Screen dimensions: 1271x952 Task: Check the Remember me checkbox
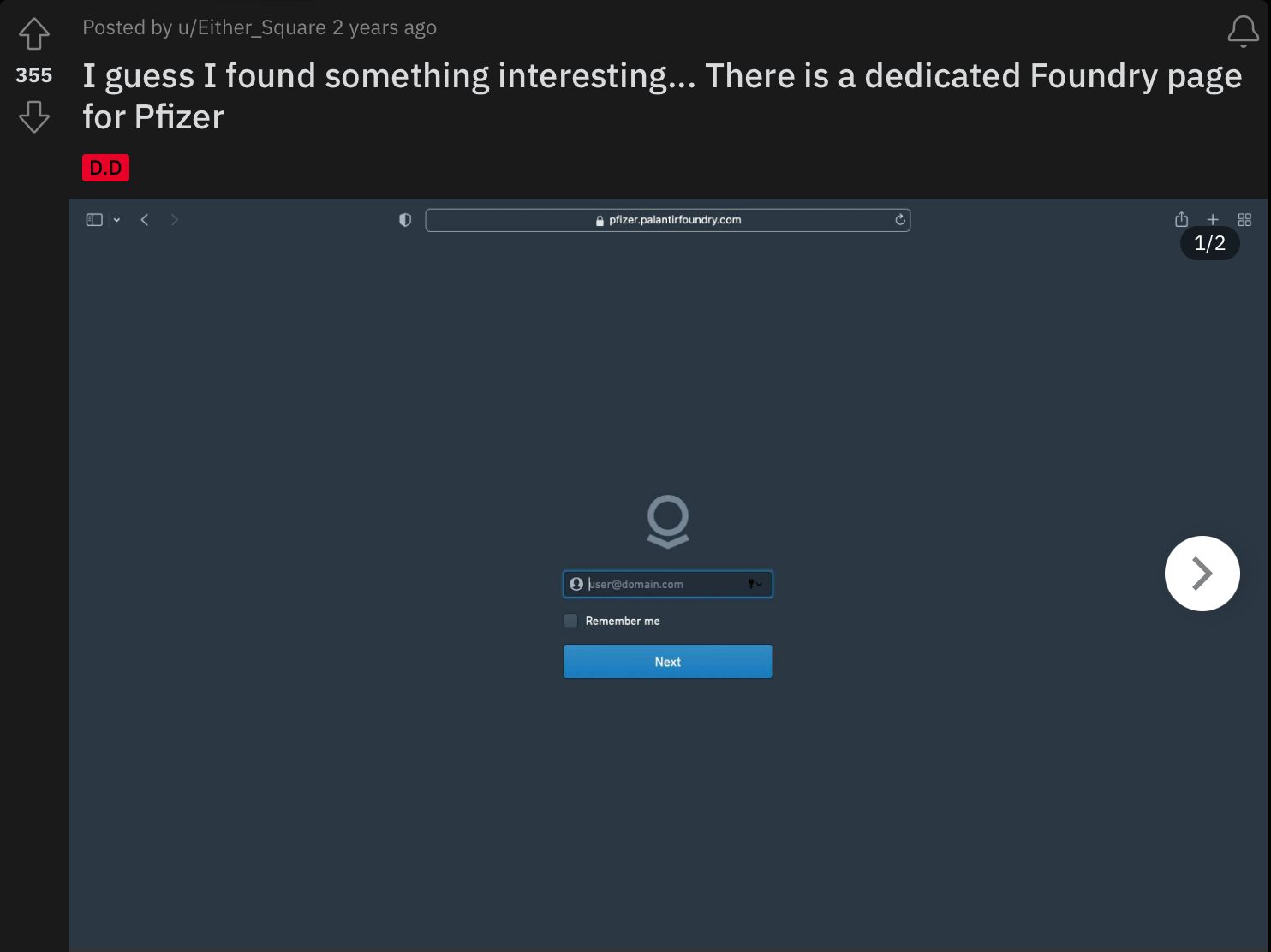point(570,621)
